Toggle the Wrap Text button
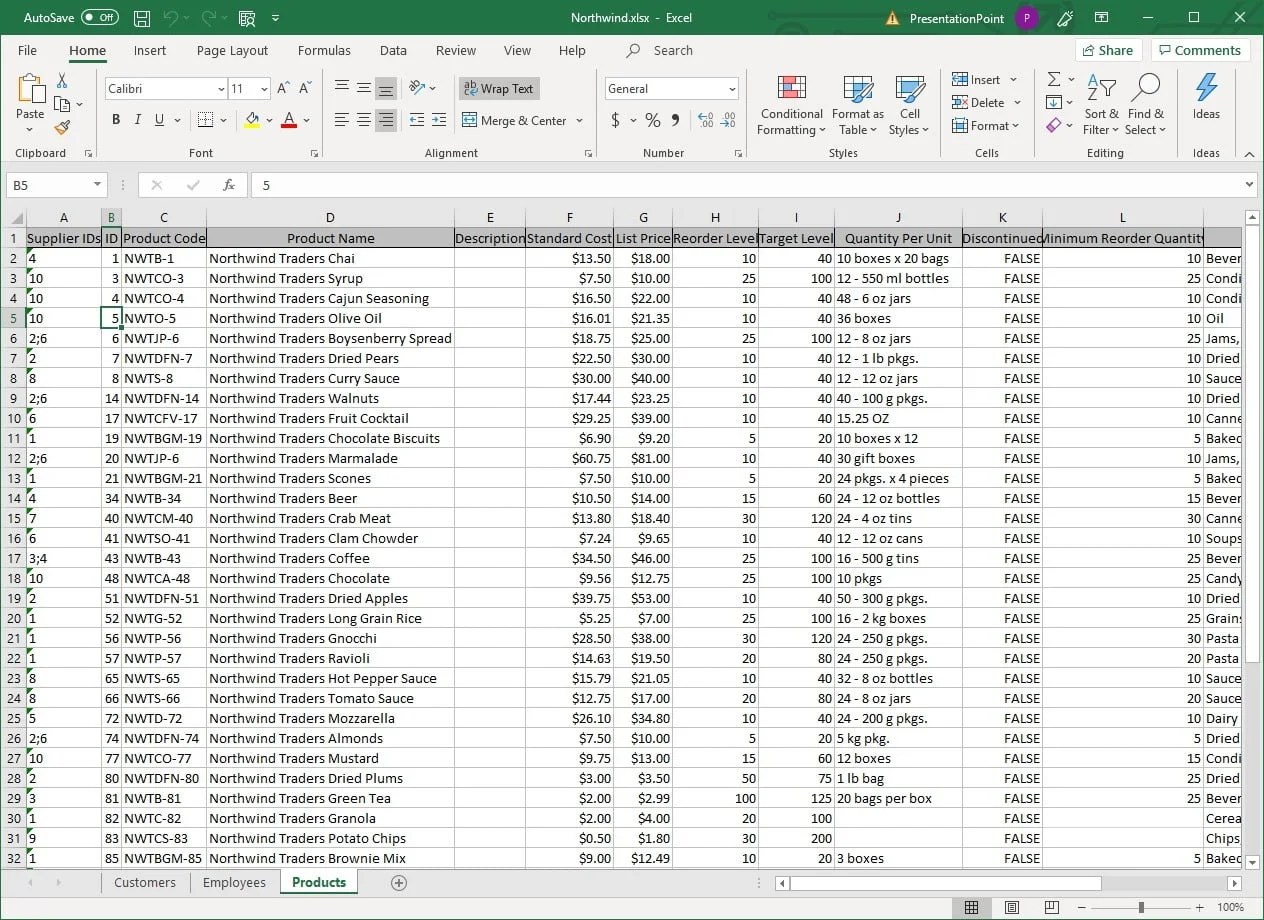 499,88
